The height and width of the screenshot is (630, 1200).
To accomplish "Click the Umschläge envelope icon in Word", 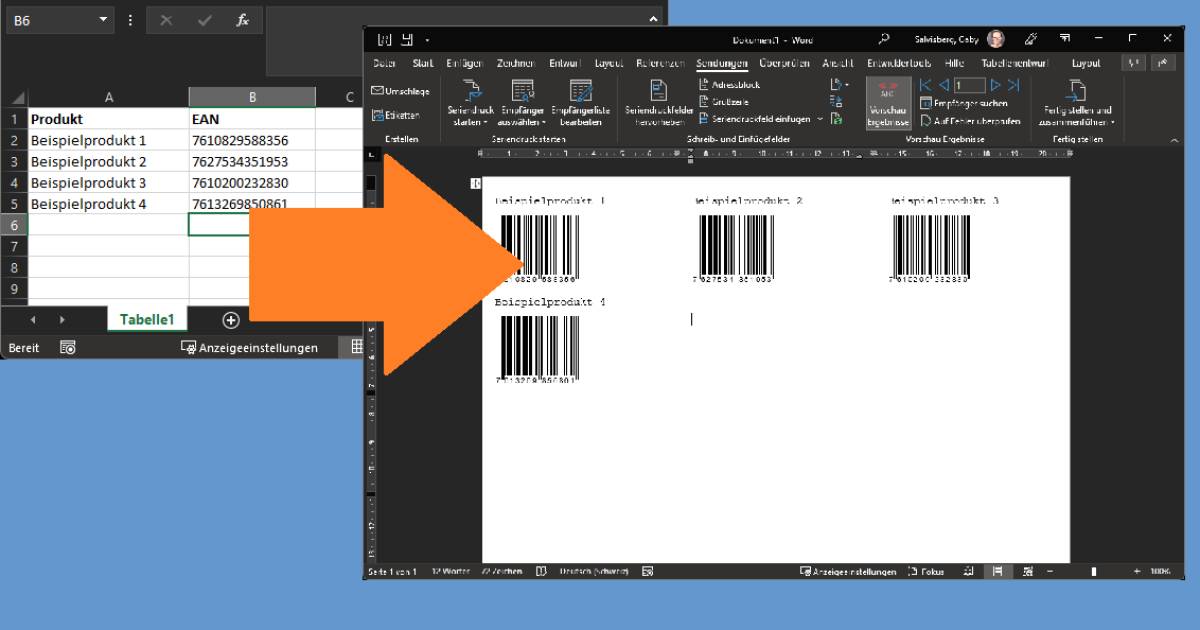I will pyautogui.click(x=378, y=91).
